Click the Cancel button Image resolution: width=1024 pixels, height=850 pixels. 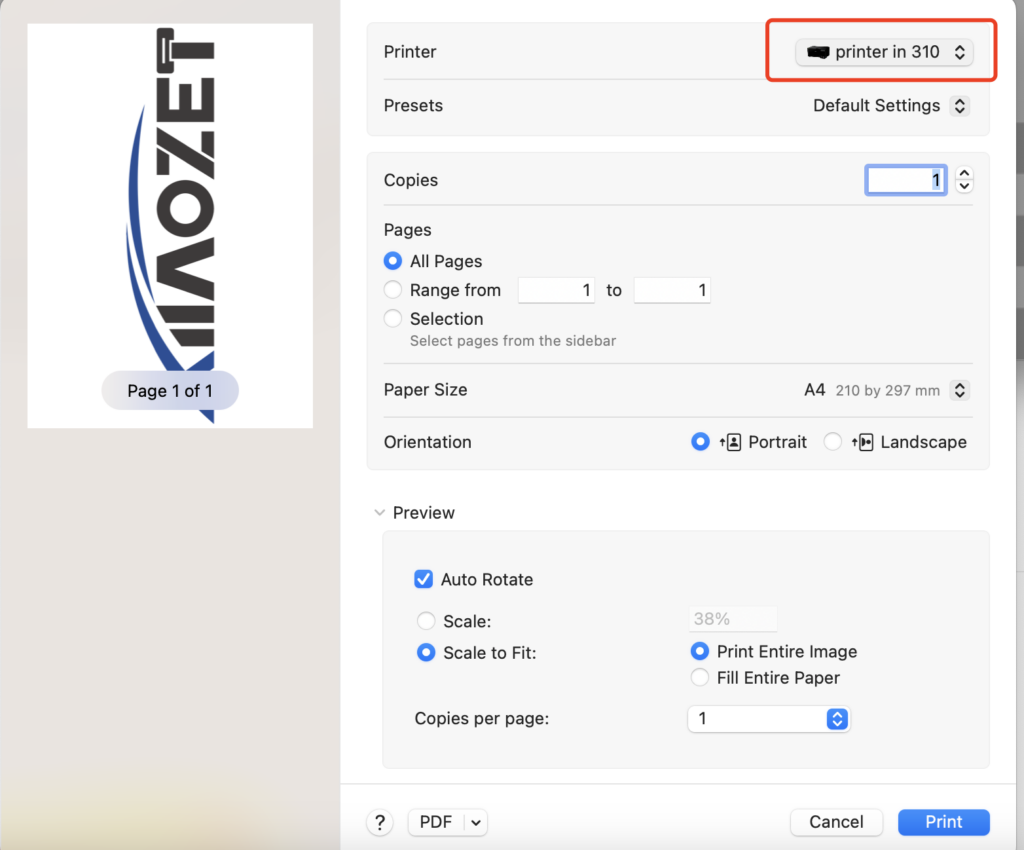tap(836, 822)
